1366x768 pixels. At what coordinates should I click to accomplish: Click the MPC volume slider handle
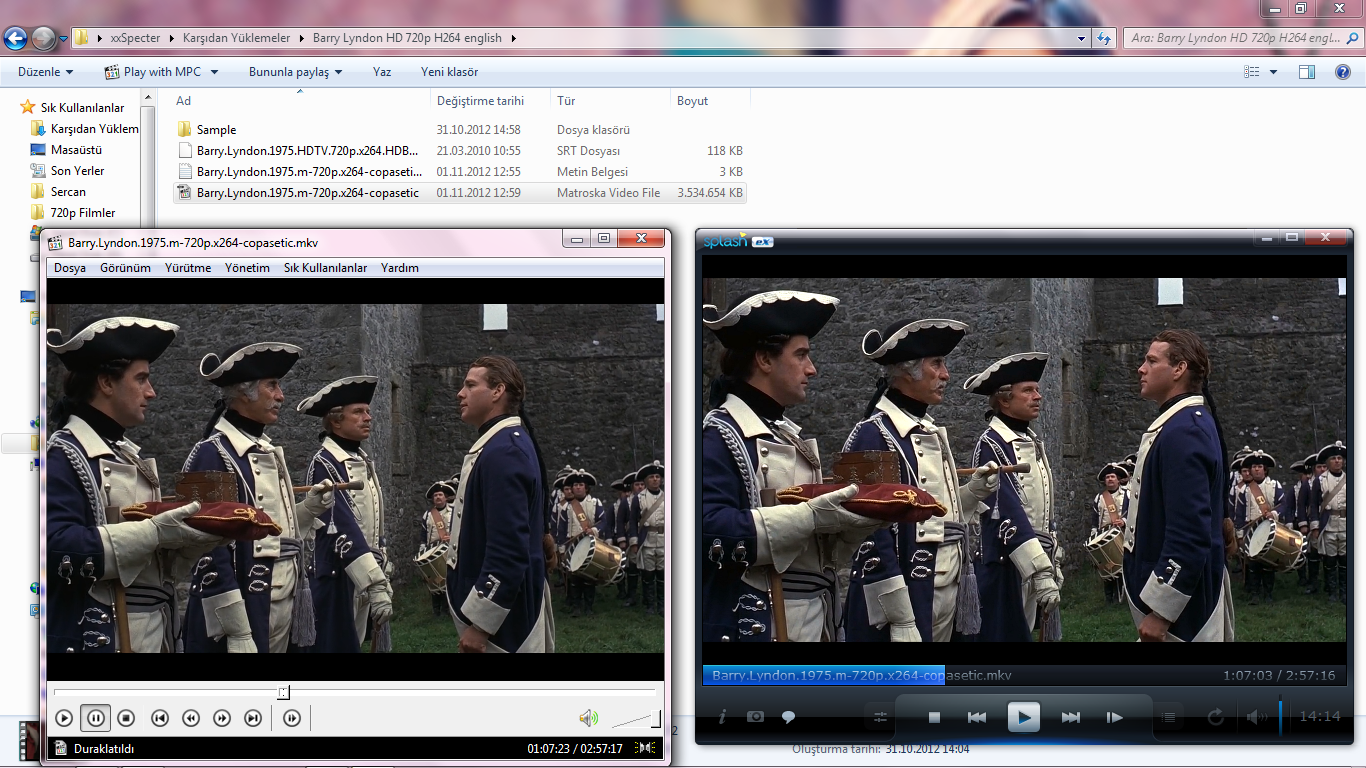(x=656, y=718)
